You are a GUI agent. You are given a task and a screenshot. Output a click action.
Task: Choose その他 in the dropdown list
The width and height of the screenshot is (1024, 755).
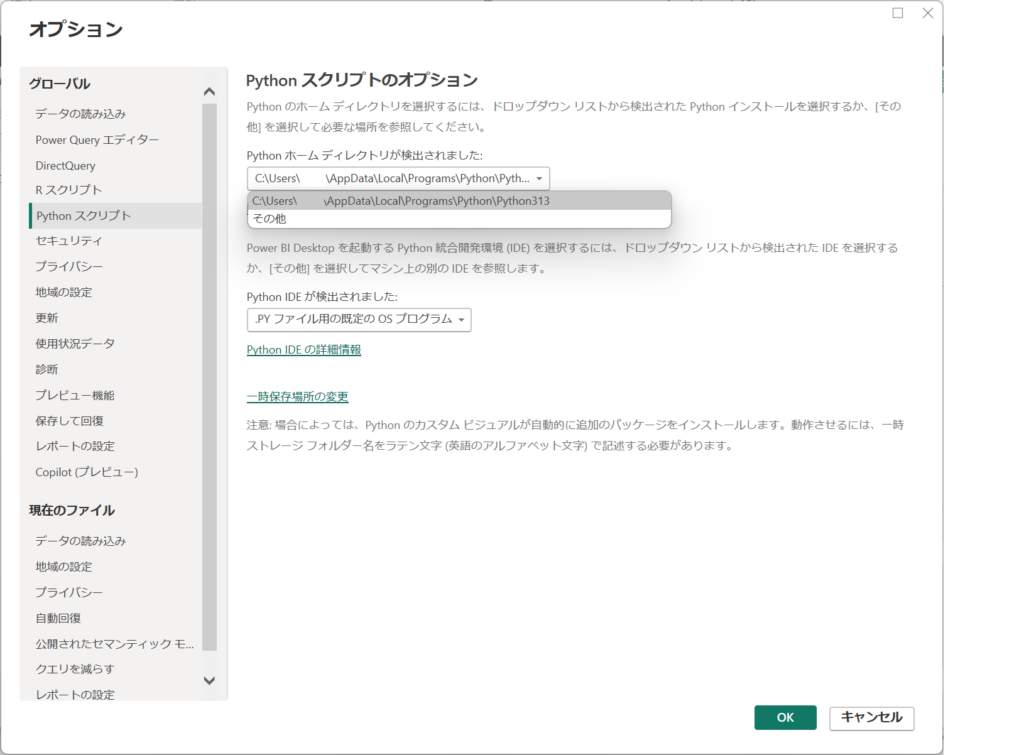point(459,219)
